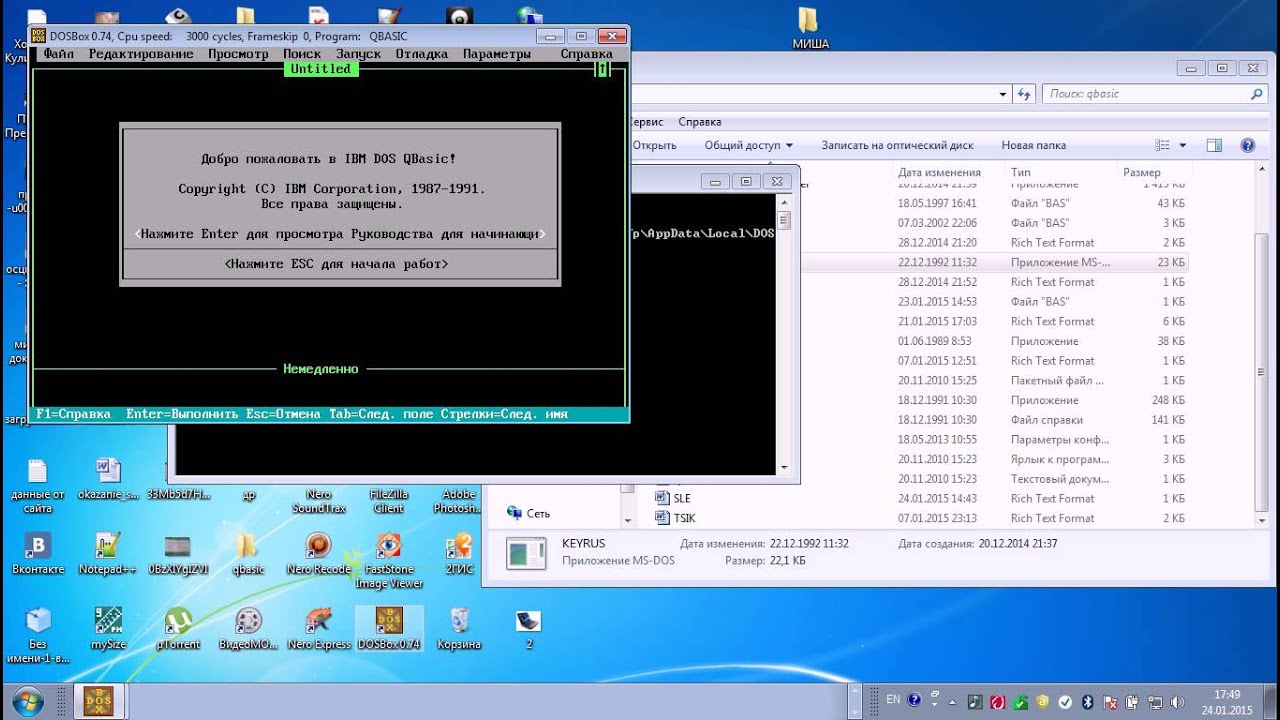
Task: Click the refresh button next to address bar
Action: click(1024, 94)
